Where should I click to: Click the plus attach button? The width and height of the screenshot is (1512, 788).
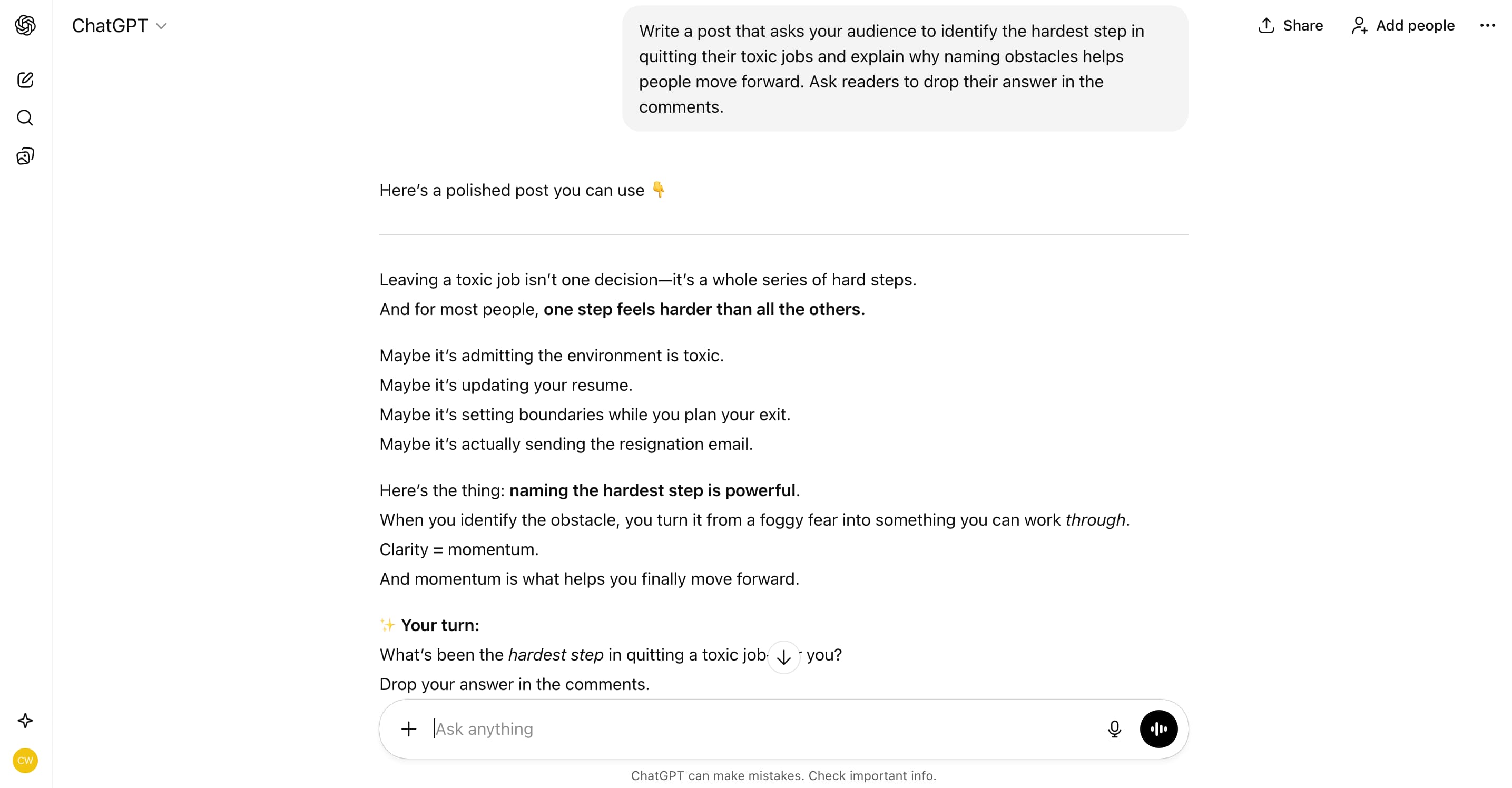point(408,728)
